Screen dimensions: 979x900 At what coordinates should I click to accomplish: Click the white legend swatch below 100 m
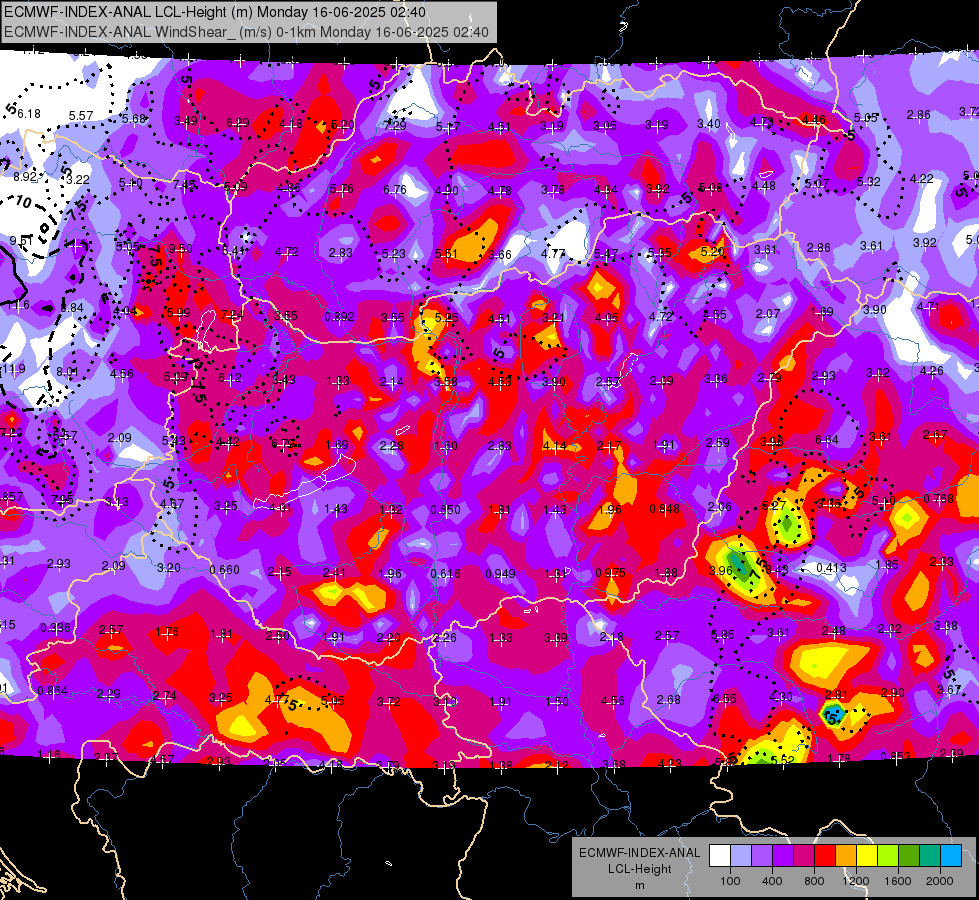click(720, 855)
